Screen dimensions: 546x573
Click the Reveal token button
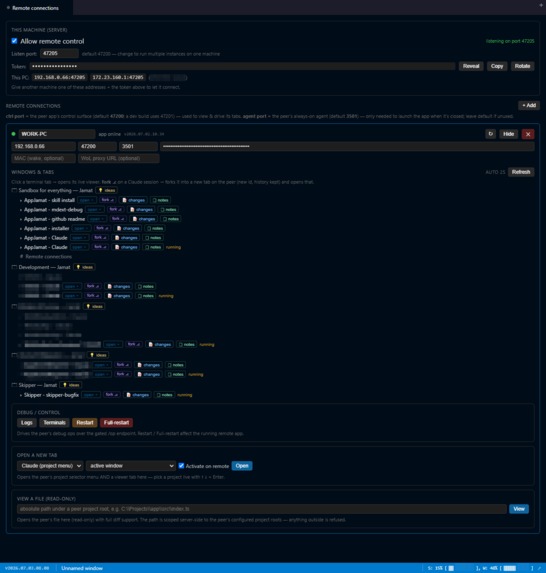pos(471,66)
